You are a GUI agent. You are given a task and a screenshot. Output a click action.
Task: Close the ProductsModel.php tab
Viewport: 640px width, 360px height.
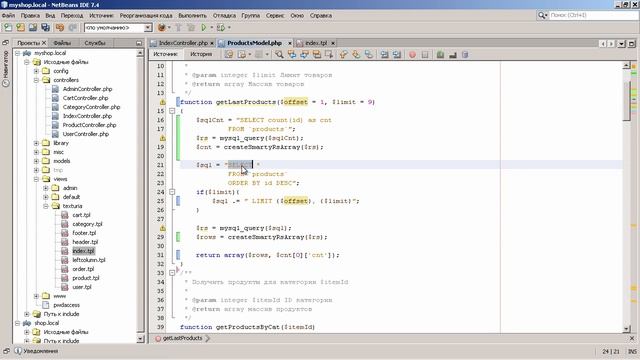290,43
